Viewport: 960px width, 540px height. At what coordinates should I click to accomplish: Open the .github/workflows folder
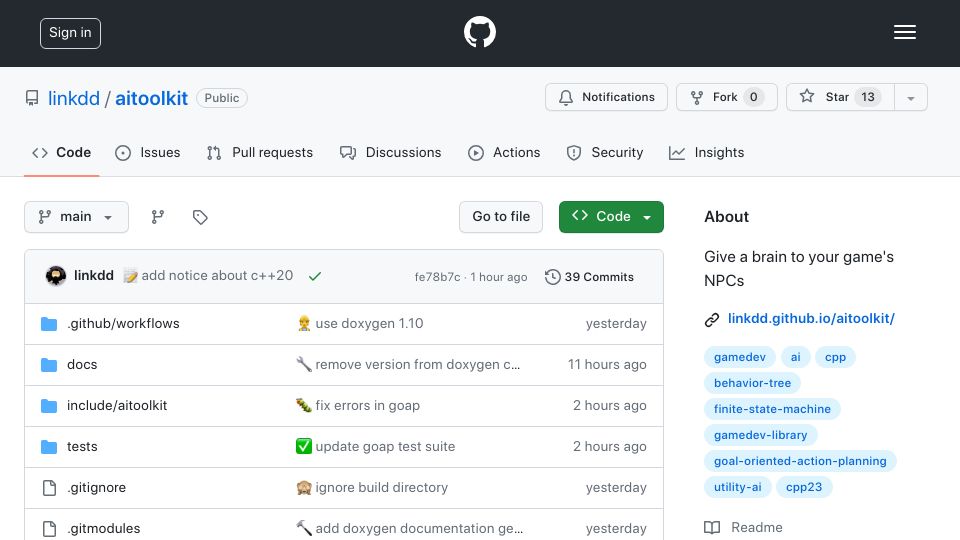123,323
